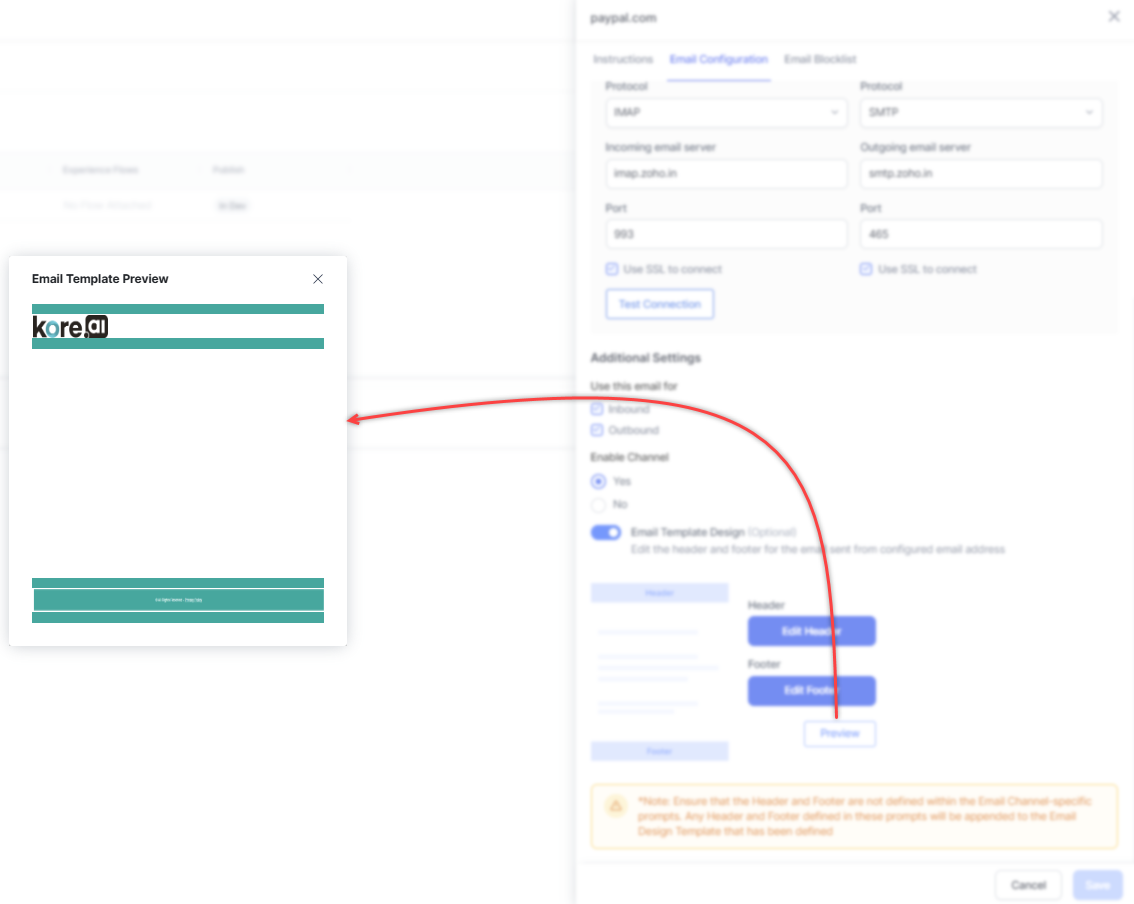Click the Kore.ai logo in preview header
Image resolution: width=1134 pixels, height=904 pixels.
(70, 327)
